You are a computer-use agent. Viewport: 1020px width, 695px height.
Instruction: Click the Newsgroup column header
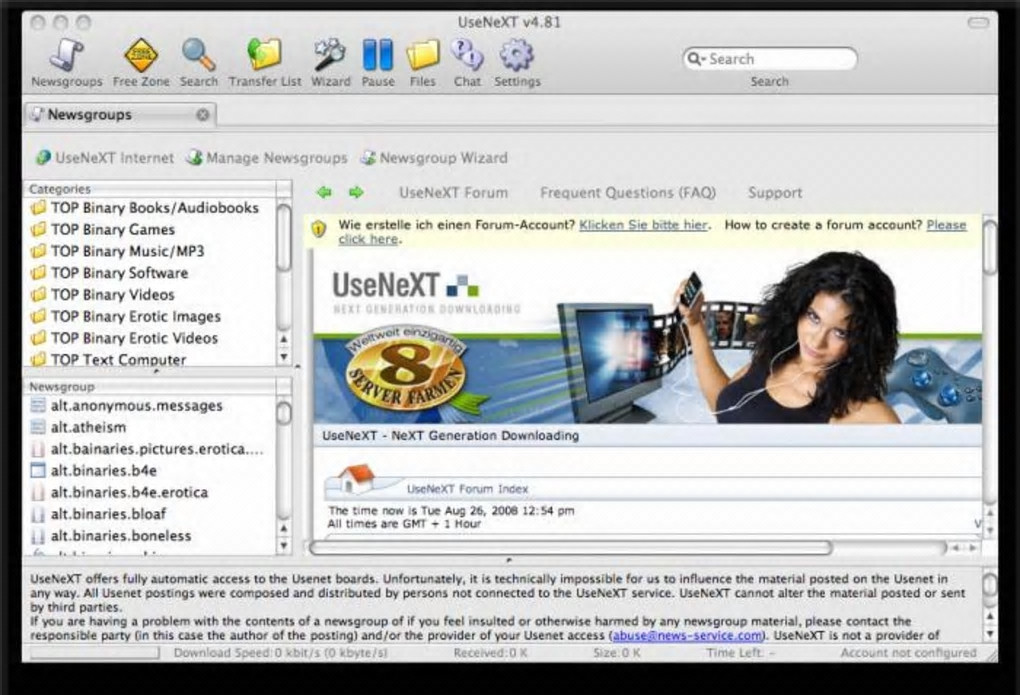point(150,387)
